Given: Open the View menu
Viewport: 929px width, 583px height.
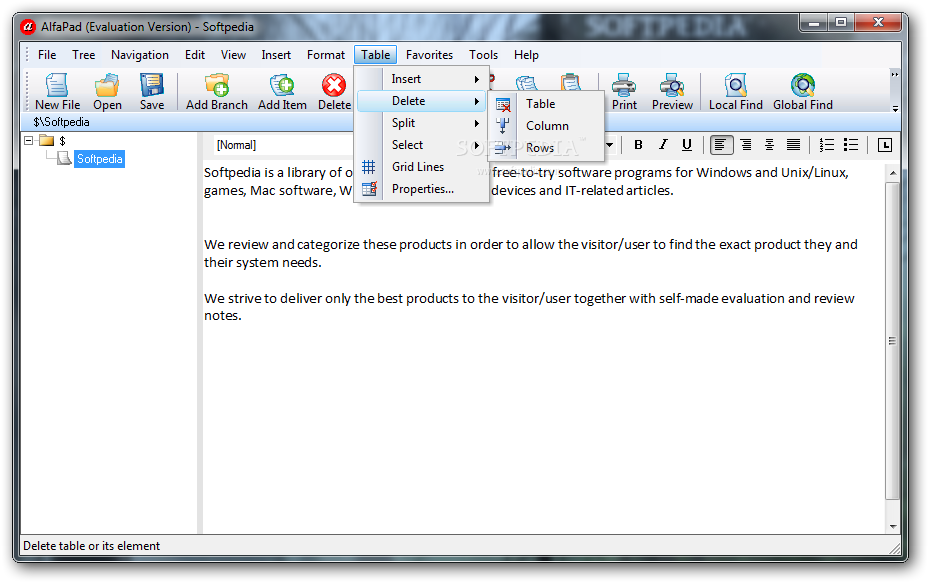Looking at the screenshot, I should [233, 55].
